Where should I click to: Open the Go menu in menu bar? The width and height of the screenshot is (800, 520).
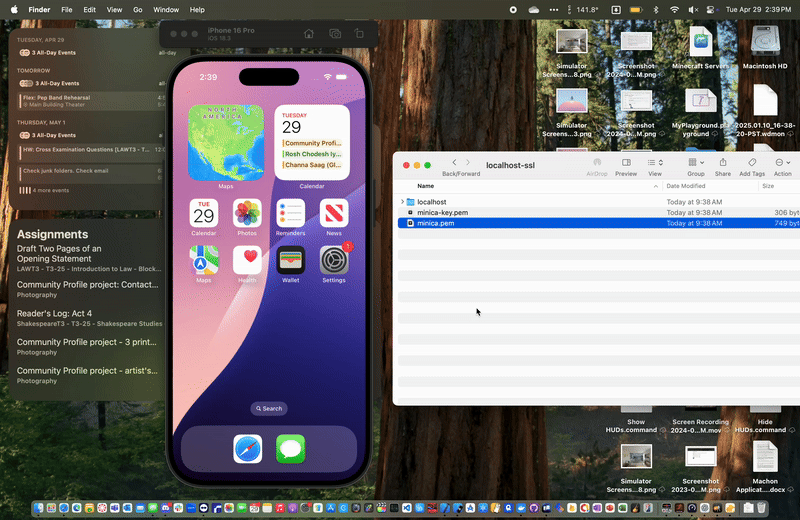(138, 9)
